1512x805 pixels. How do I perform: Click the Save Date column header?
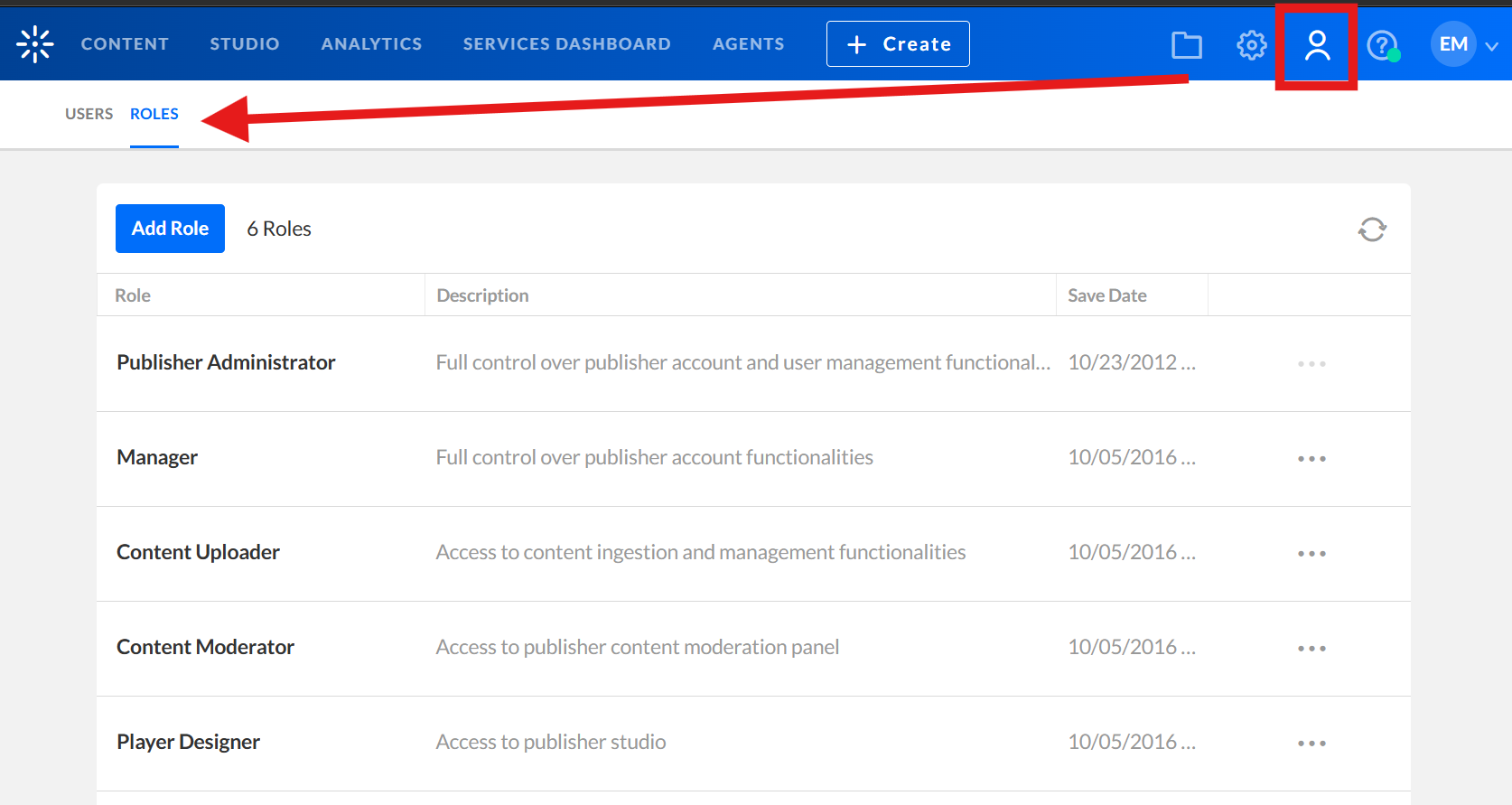coord(1106,295)
